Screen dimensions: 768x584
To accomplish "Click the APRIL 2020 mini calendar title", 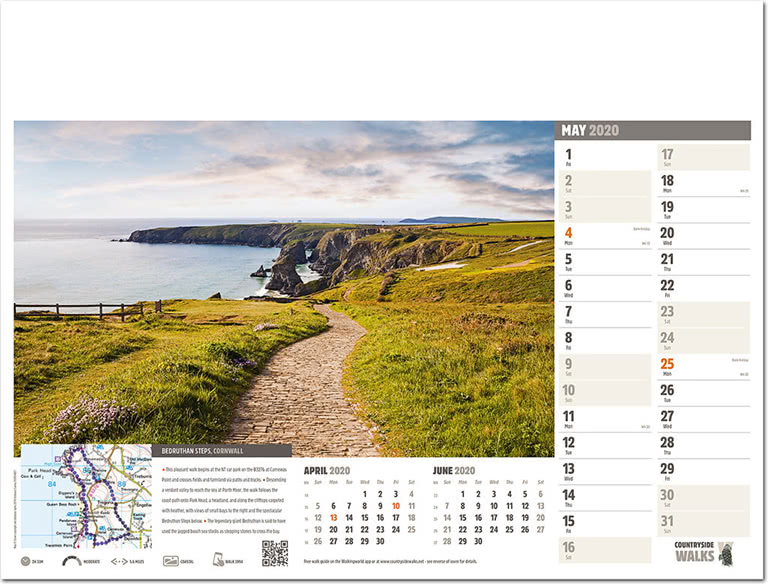I will tap(327, 471).
